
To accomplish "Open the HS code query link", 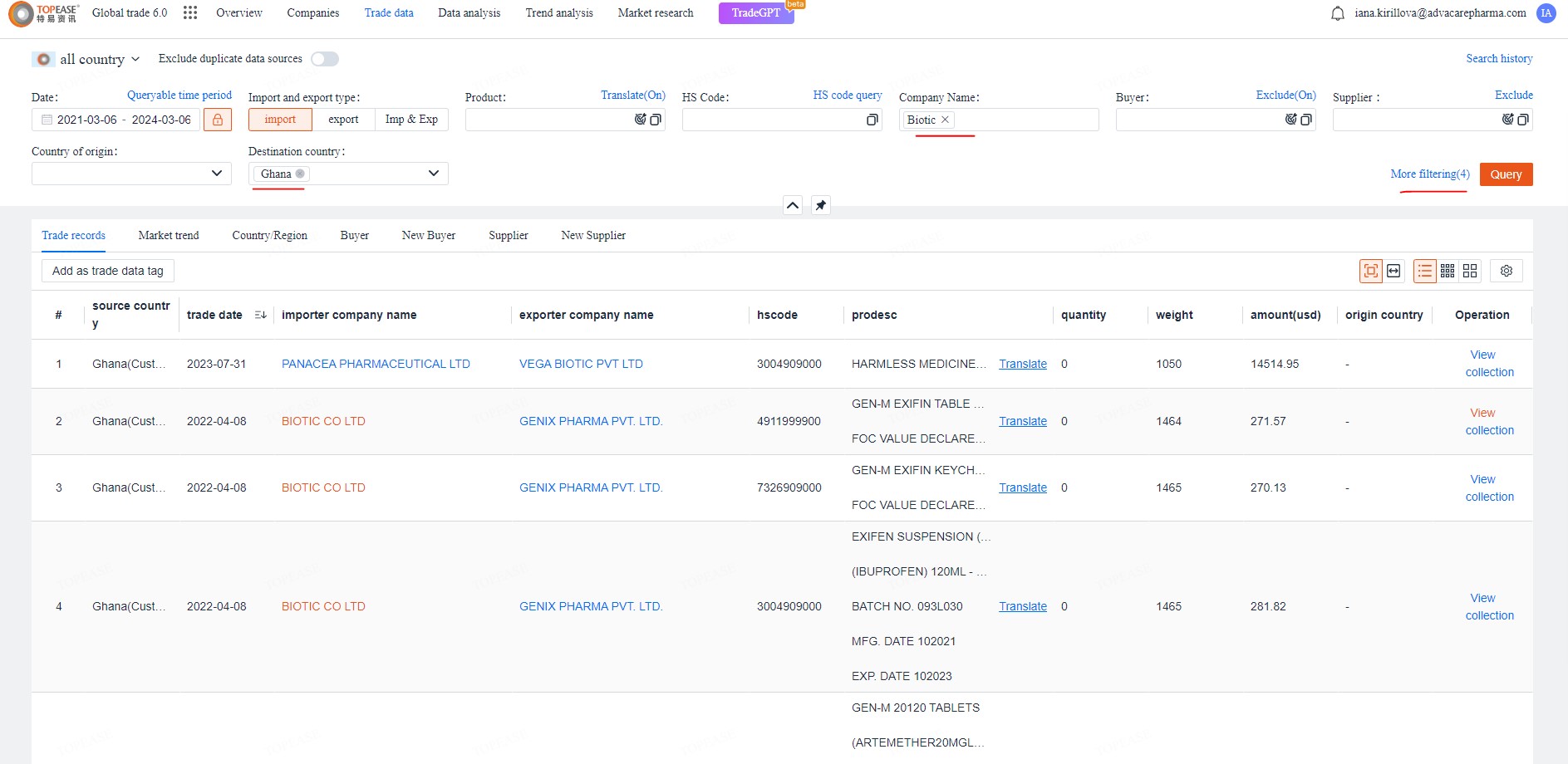I will pos(848,95).
